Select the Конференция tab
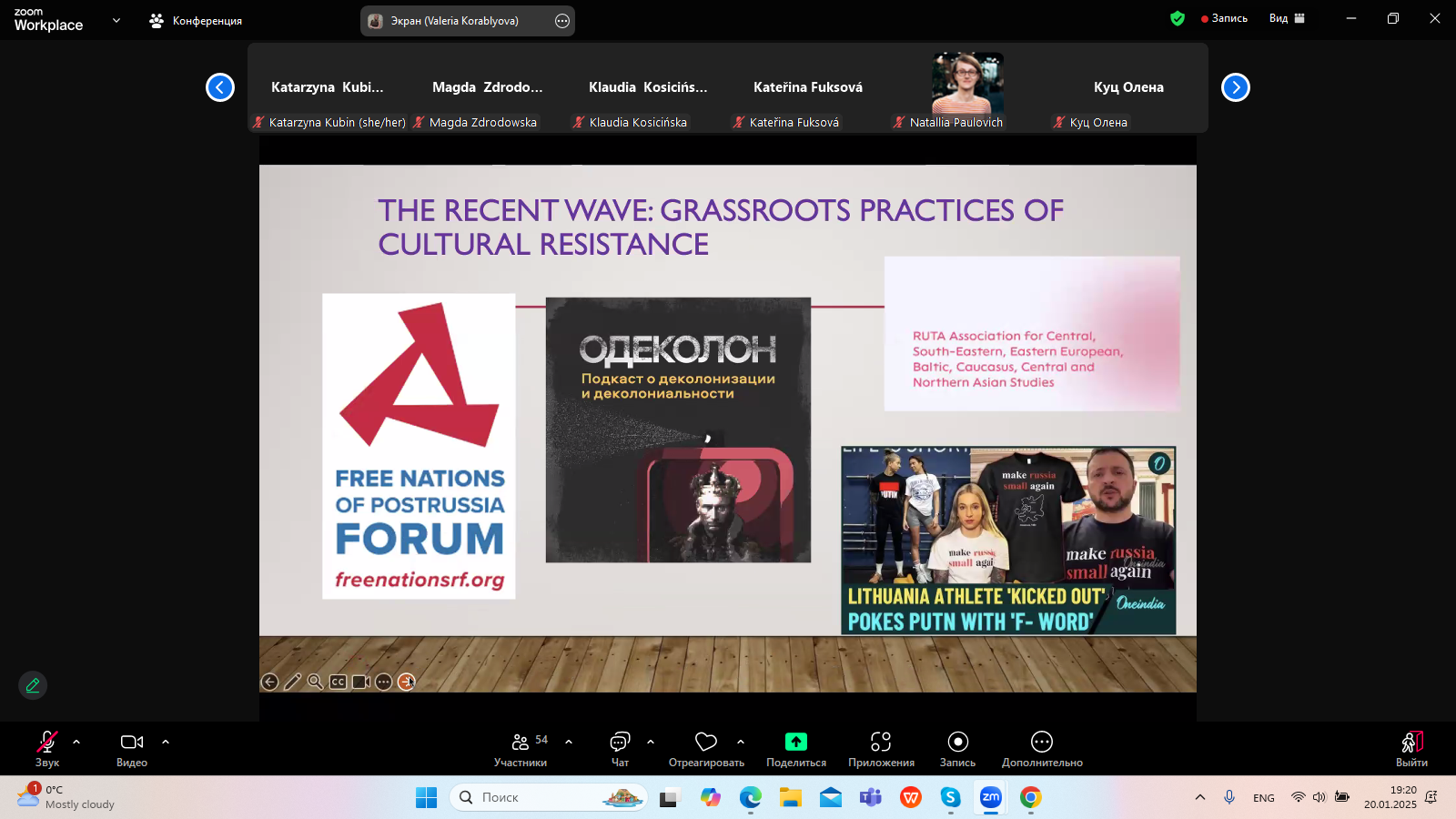 [x=197, y=21]
